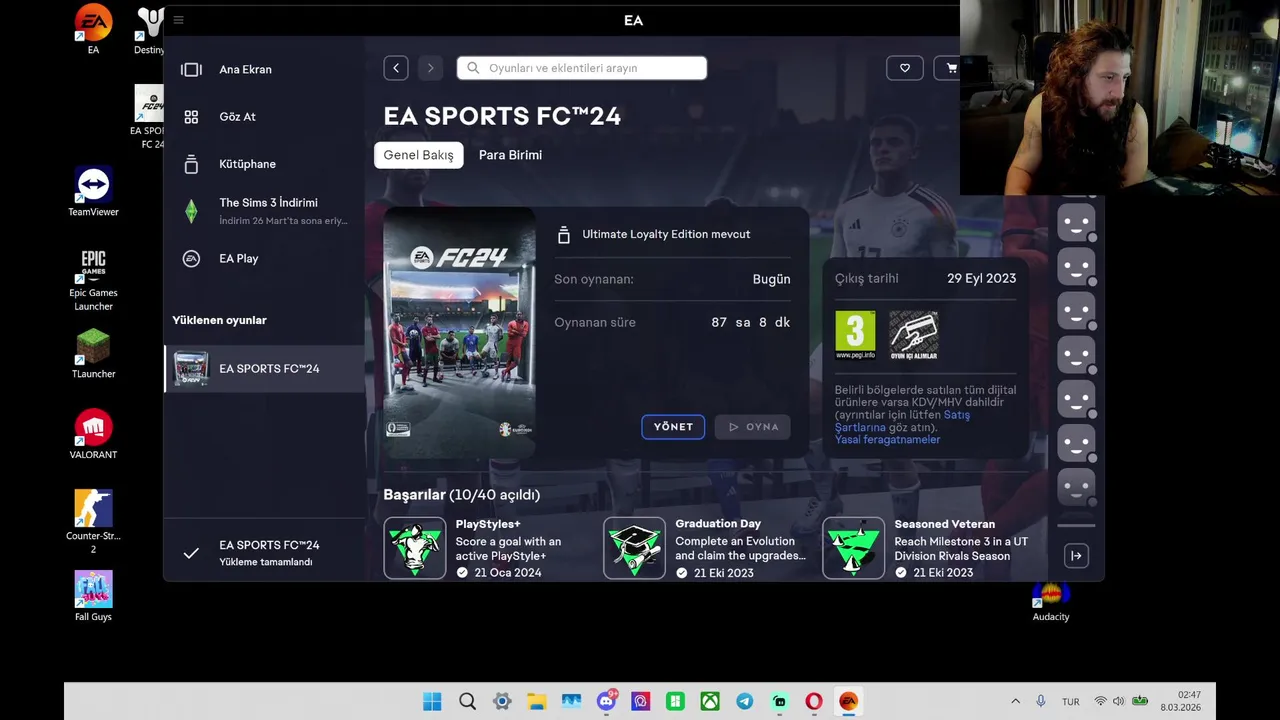Focus the Oyunları ve eklentileri arayın search field
The height and width of the screenshot is (720, 1280).
click(582, 68)
